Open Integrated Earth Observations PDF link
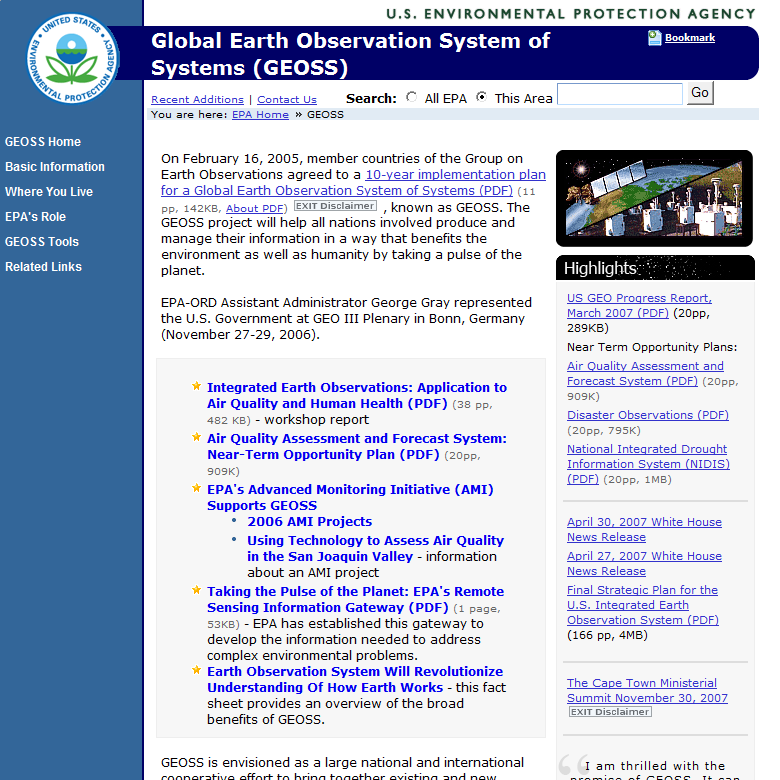Viewport: 780px width, 780px height. click(x=357, y=395)
